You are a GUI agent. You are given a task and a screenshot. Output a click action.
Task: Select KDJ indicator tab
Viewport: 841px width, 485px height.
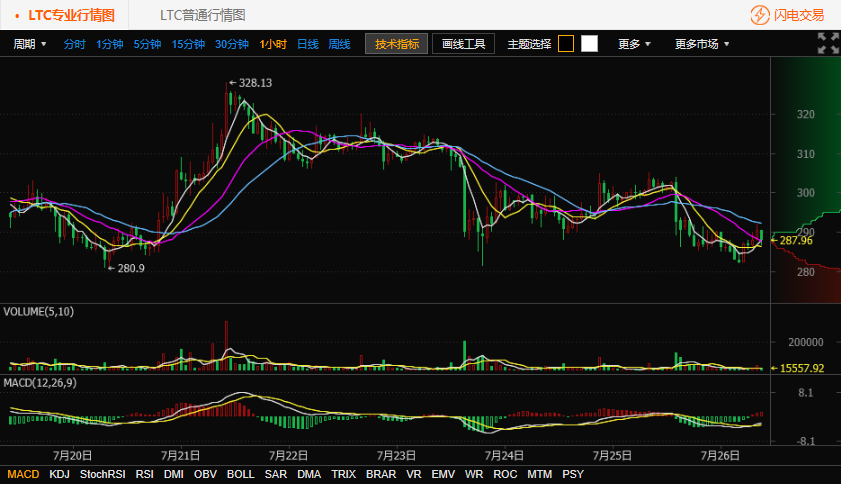pos(60,474)
